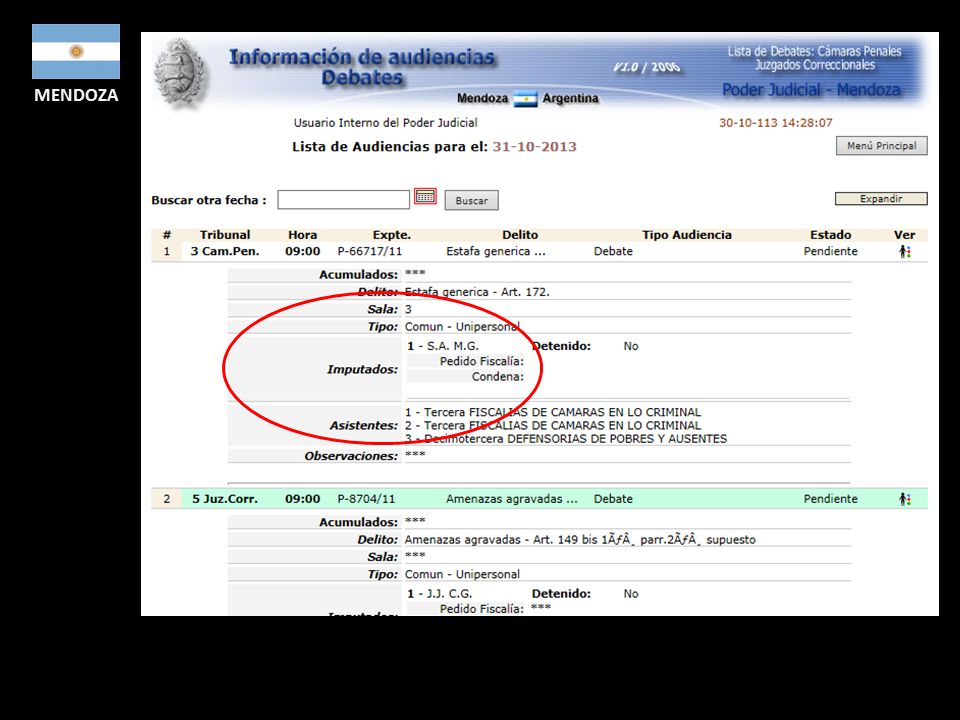960x720 pixels.
Task: Click Usuario Interno del Poder Judicial text
Action: 385,123
